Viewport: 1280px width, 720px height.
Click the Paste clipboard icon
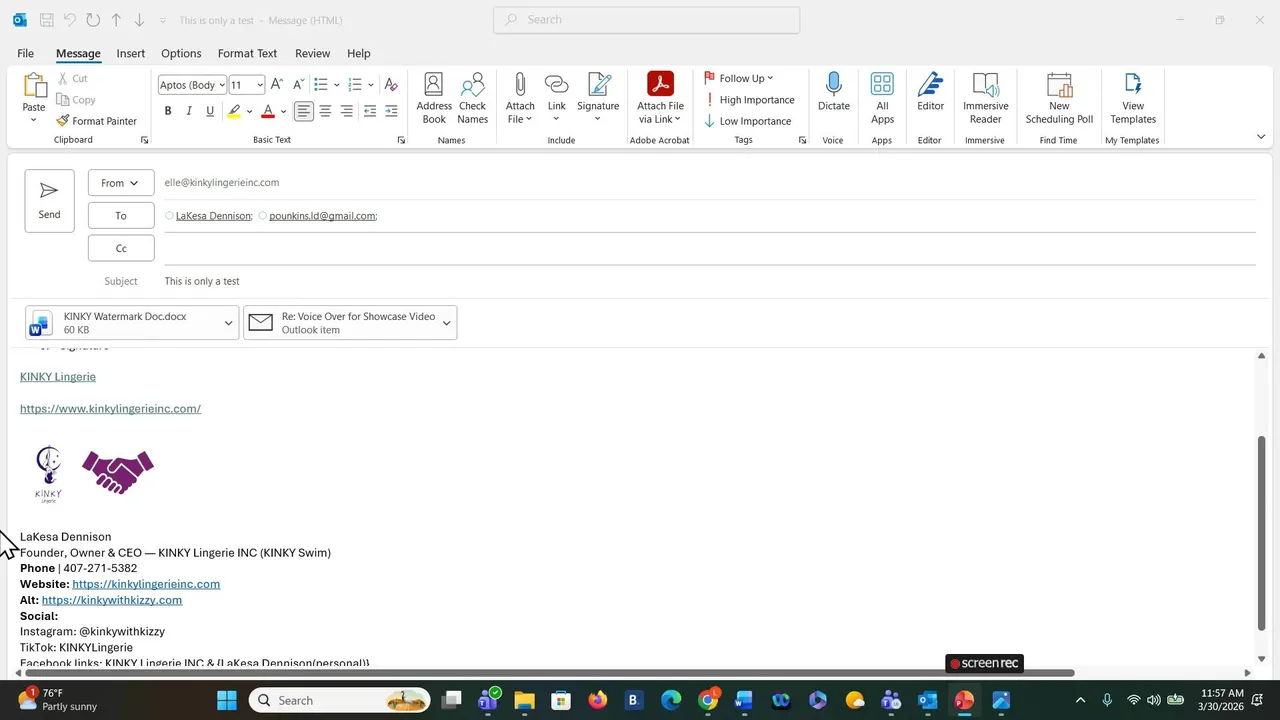click(34, 86)
